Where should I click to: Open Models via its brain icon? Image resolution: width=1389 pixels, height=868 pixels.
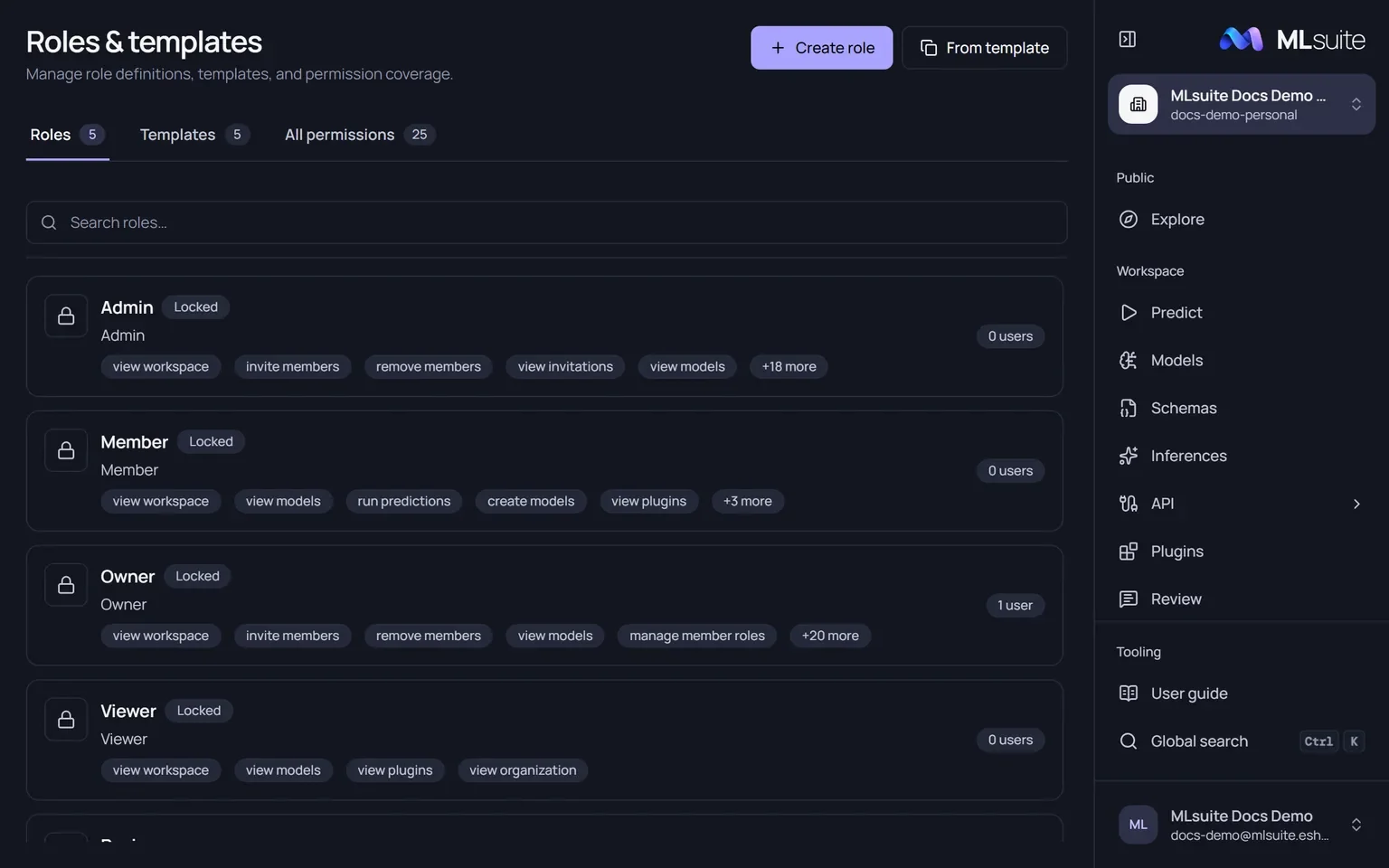coord(1129,360)
